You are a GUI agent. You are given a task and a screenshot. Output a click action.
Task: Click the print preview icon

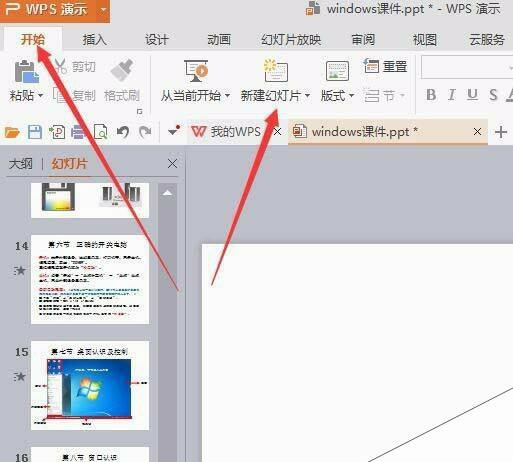point(101,132)
